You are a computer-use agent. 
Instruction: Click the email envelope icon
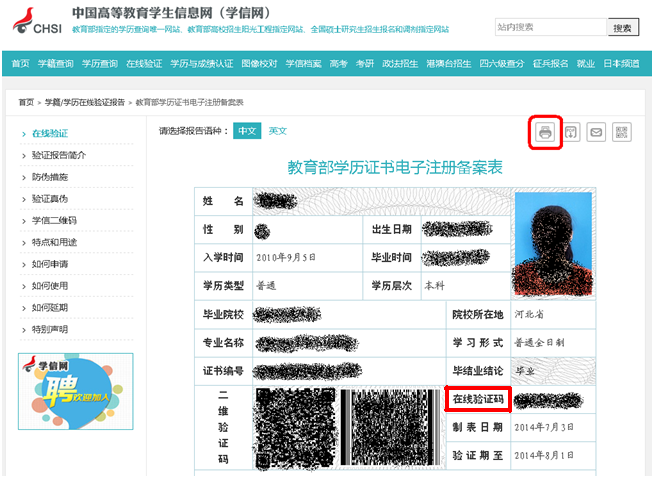click(596, 132)
